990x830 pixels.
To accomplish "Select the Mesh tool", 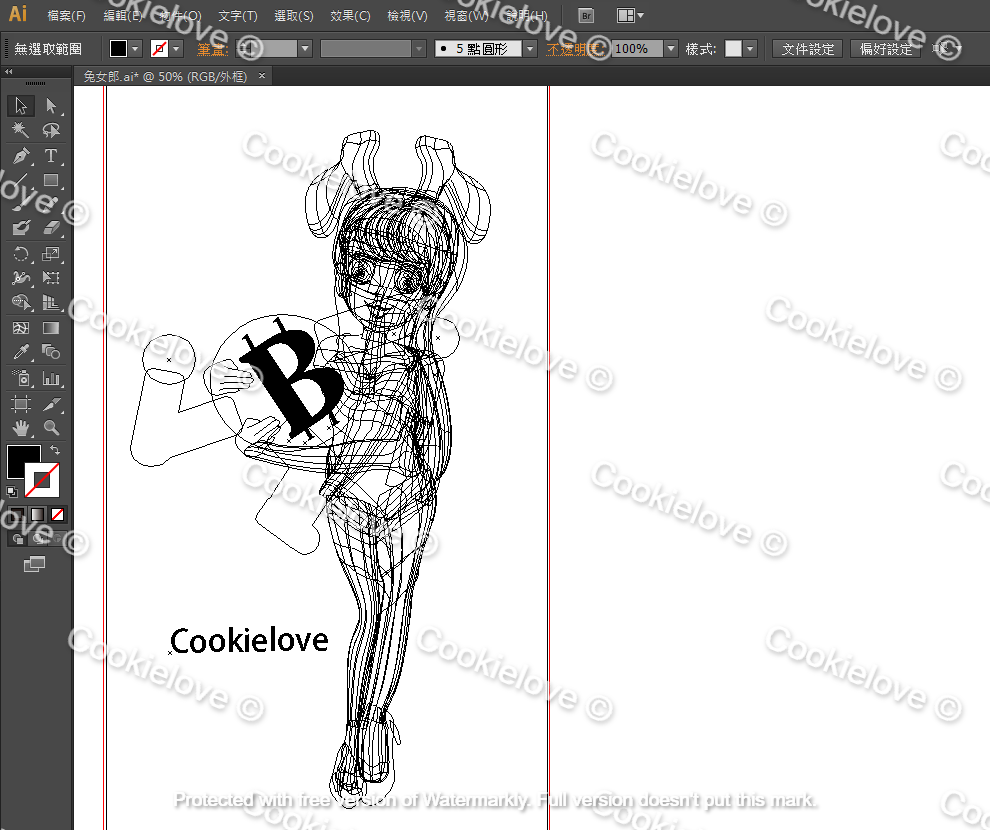I will click(x=21, y=328).
